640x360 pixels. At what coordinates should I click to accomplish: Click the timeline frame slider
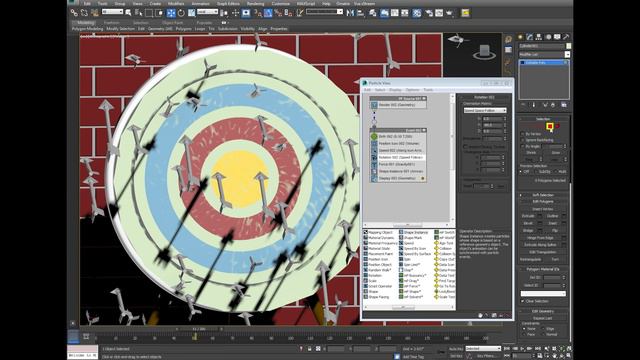pyautogui.click(x=199, y=329)
